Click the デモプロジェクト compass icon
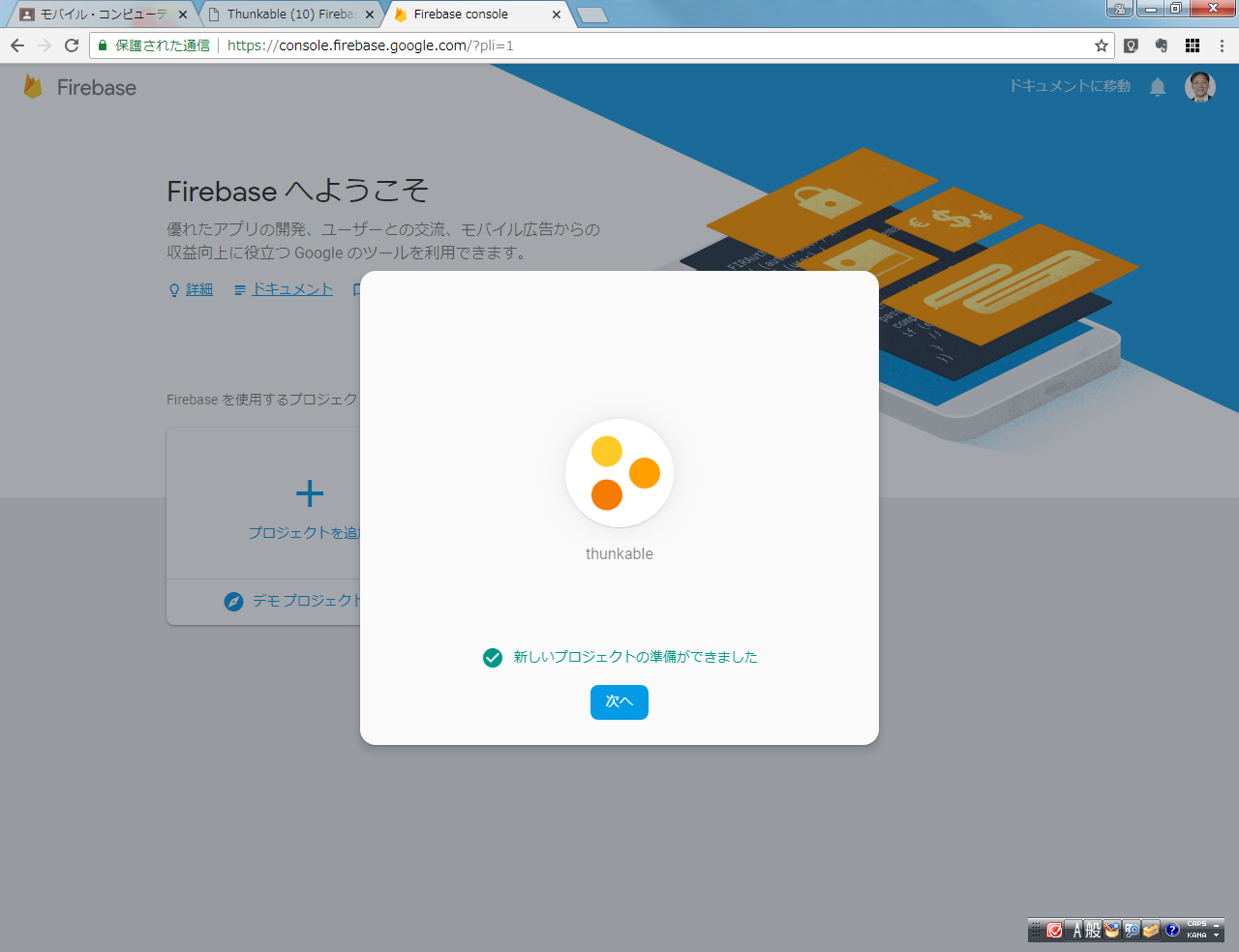This screenshot has width=1239, height=952. pyautogui.click(x=233, y=602)
